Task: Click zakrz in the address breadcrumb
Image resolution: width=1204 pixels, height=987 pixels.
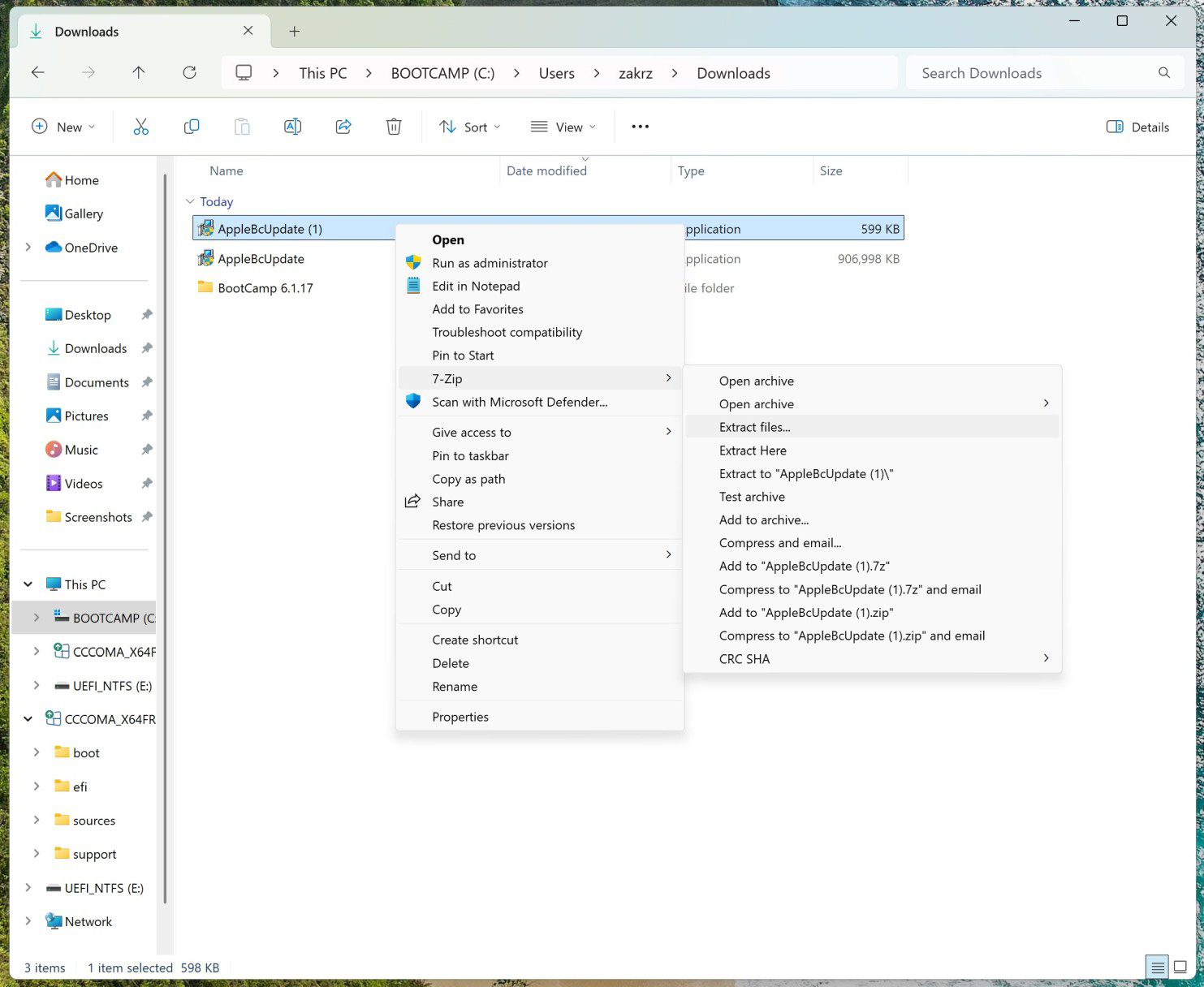Action: [x=635, y=73]
